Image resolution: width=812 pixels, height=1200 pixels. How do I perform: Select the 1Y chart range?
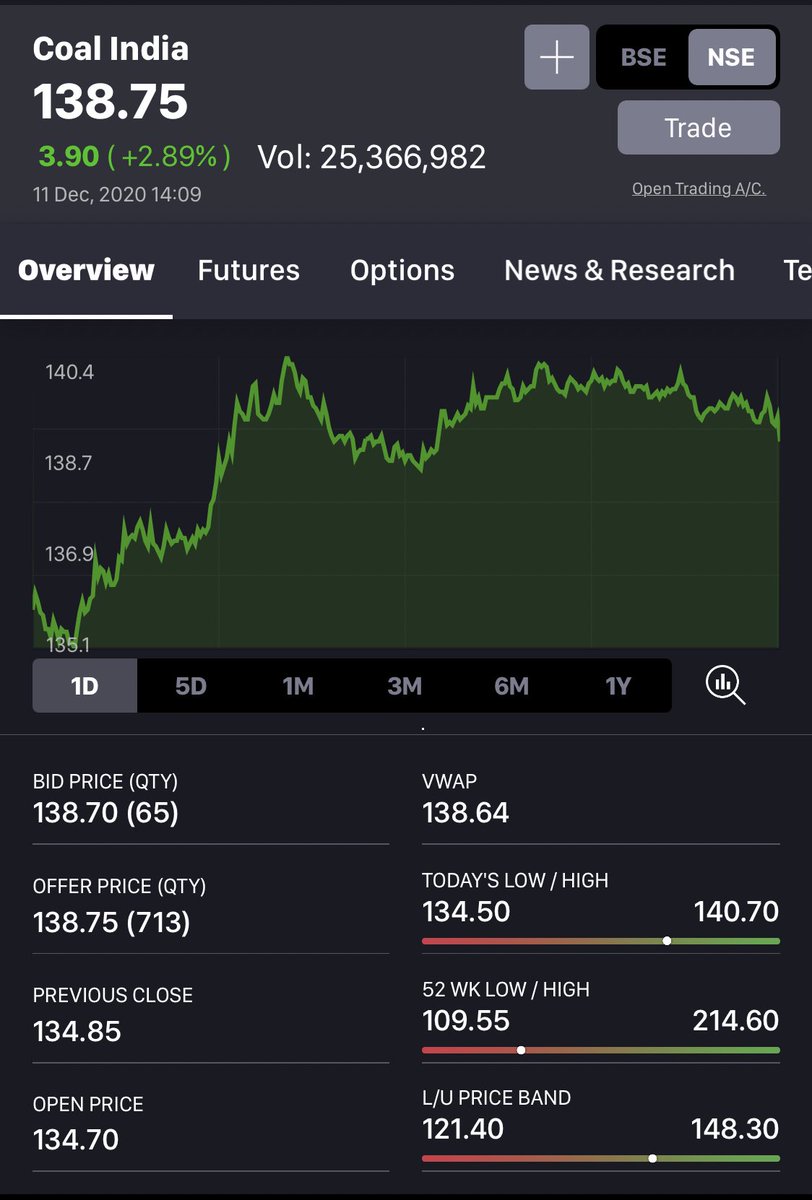coord(618,686)
